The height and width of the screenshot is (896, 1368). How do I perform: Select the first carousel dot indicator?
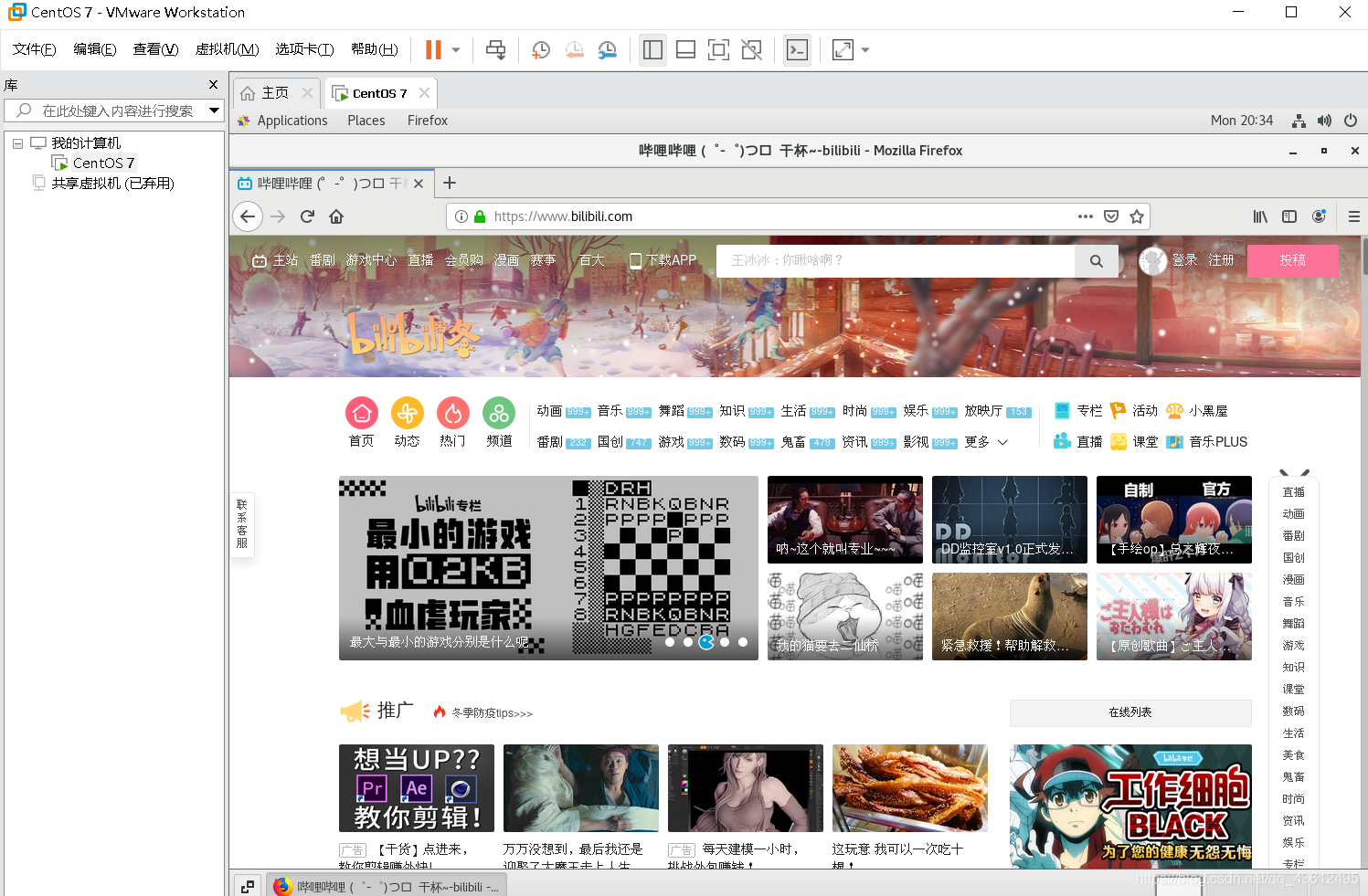coord(670,642)
